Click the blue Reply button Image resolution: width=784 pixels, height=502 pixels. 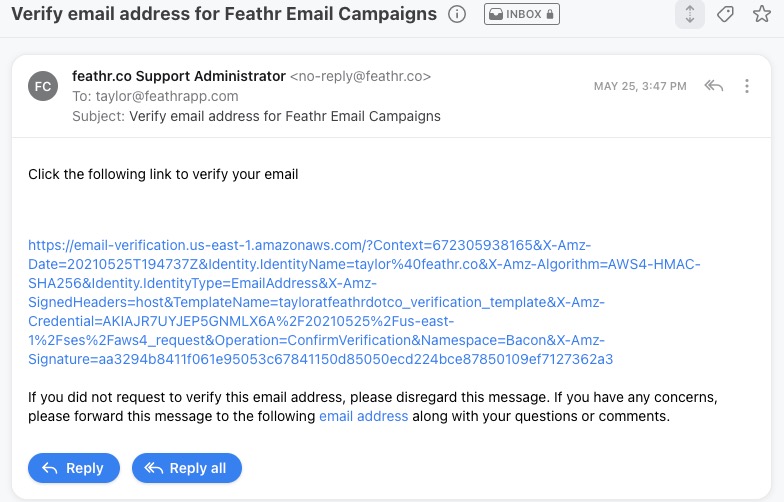pyautogui.click(x=74, y=468)
